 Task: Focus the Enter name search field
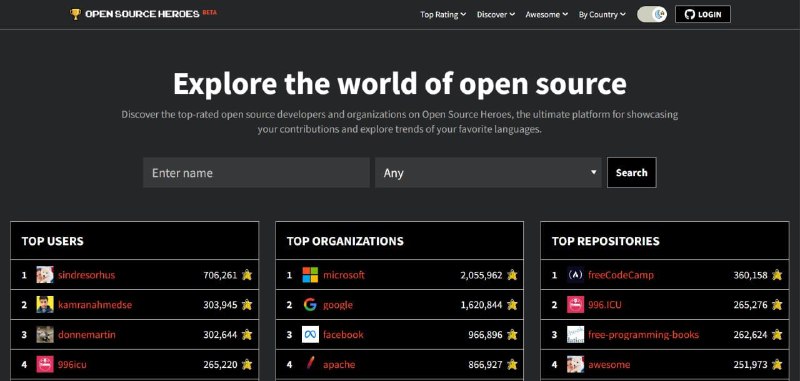tap(256, 172)
